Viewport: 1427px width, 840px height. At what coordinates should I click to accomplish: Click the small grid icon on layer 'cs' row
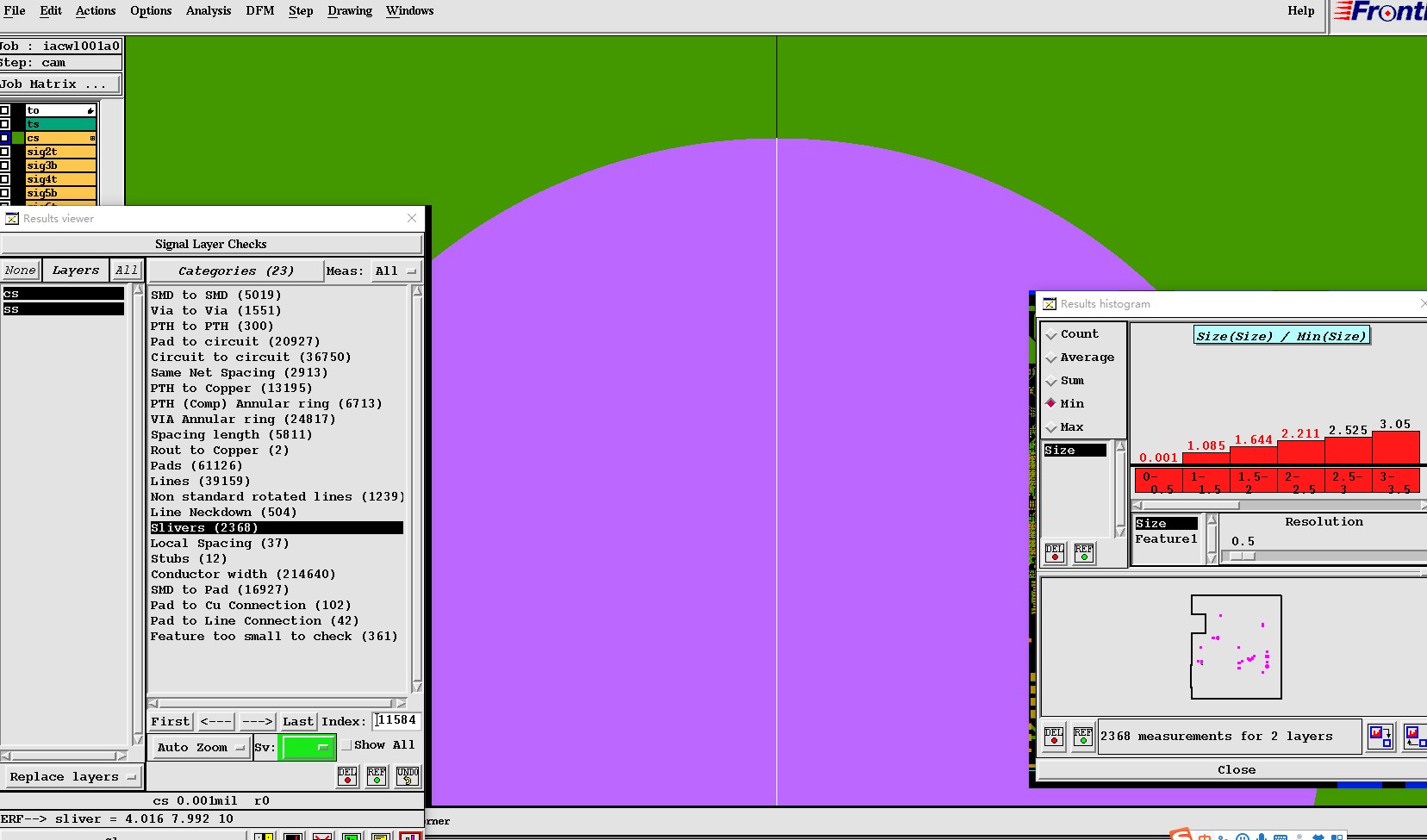(92, 138)
